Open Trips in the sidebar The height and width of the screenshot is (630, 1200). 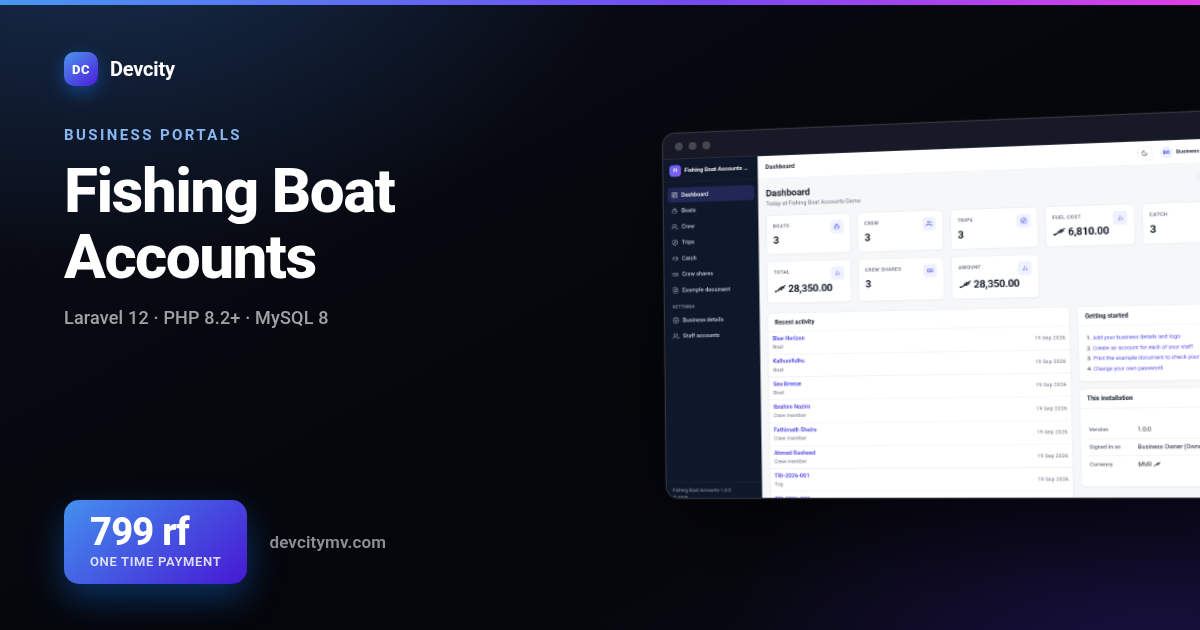711,242
